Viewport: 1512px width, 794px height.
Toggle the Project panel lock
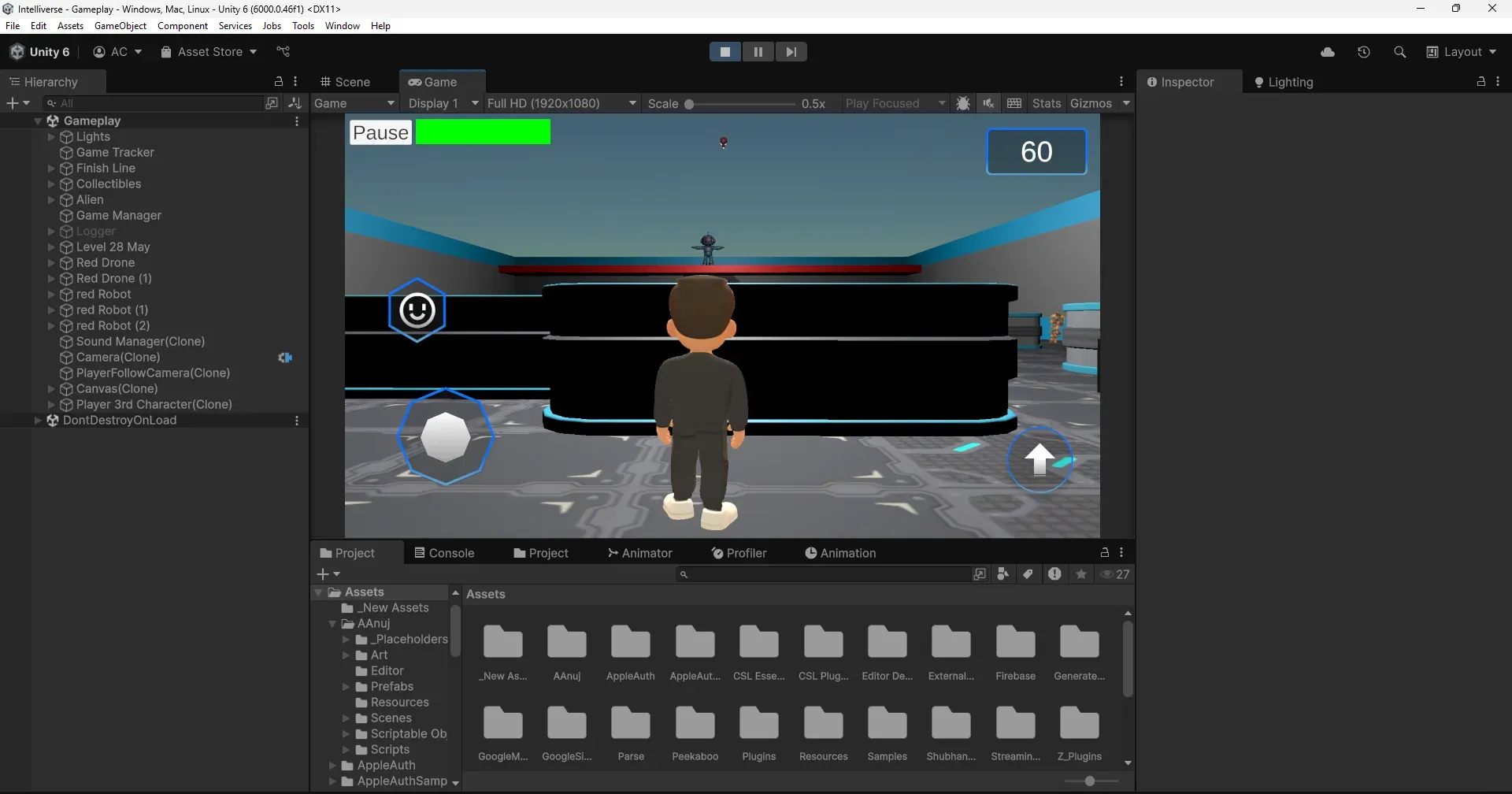[x=1105, y=552]
